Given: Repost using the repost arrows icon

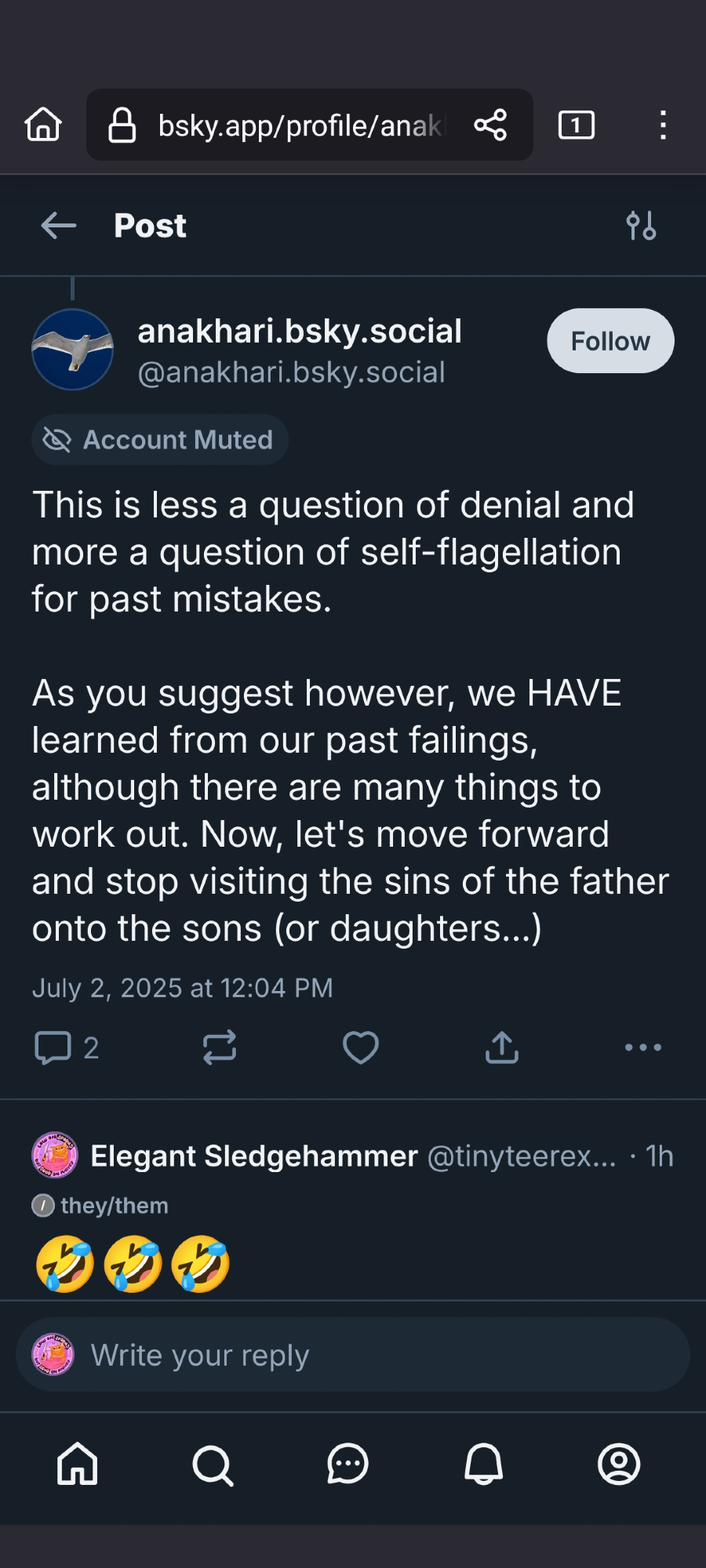Looking at the screenshot, I should coord(219,1047).
